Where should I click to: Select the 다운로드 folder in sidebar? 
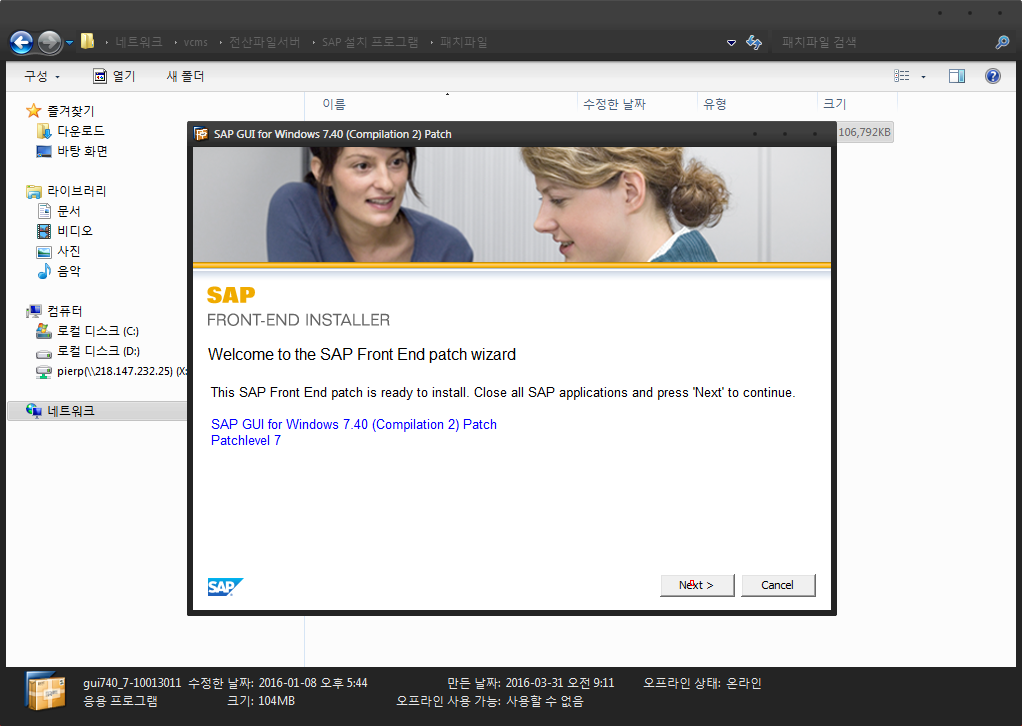[80, 131]
